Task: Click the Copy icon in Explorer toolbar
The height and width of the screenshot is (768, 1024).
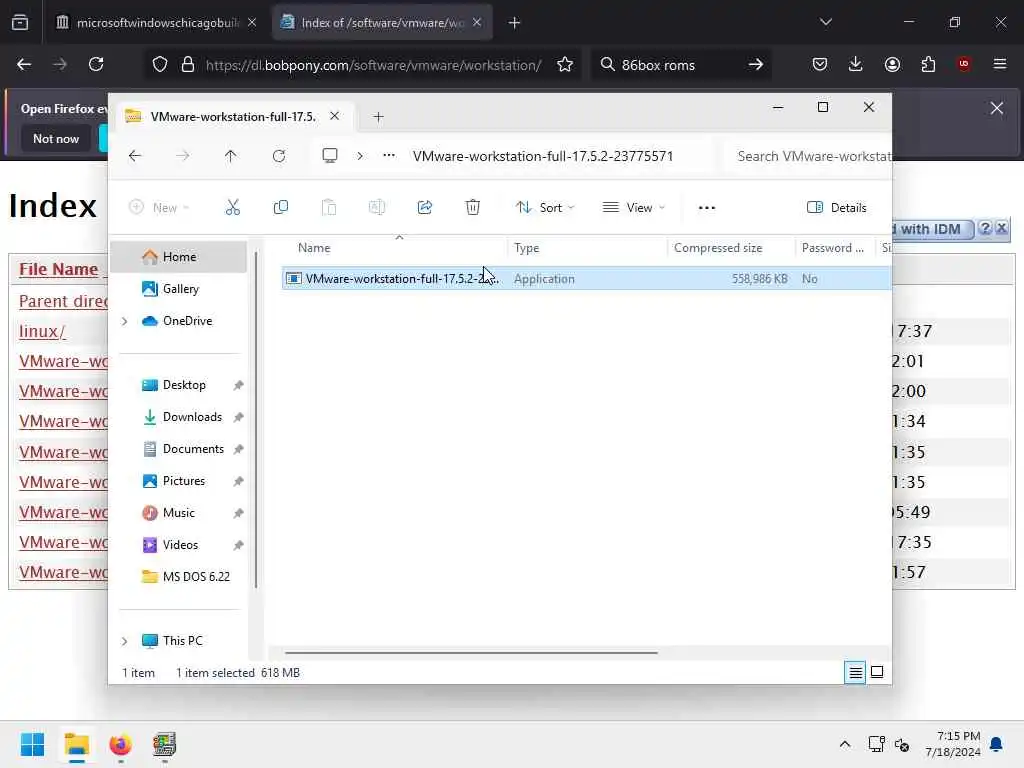Action: pyautogui.click(x=281, y=208)
